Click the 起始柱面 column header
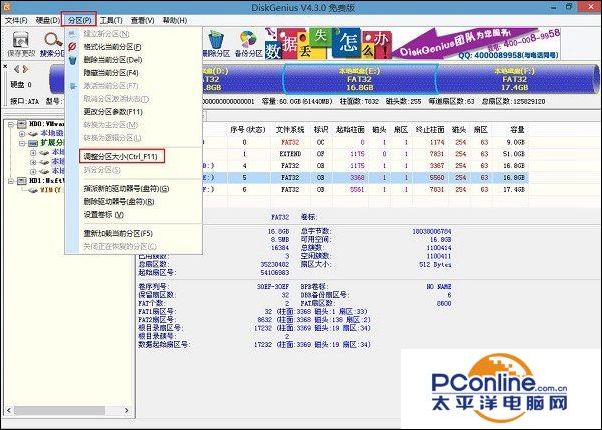The image size is (602, 430). click(x=350, y=130)
